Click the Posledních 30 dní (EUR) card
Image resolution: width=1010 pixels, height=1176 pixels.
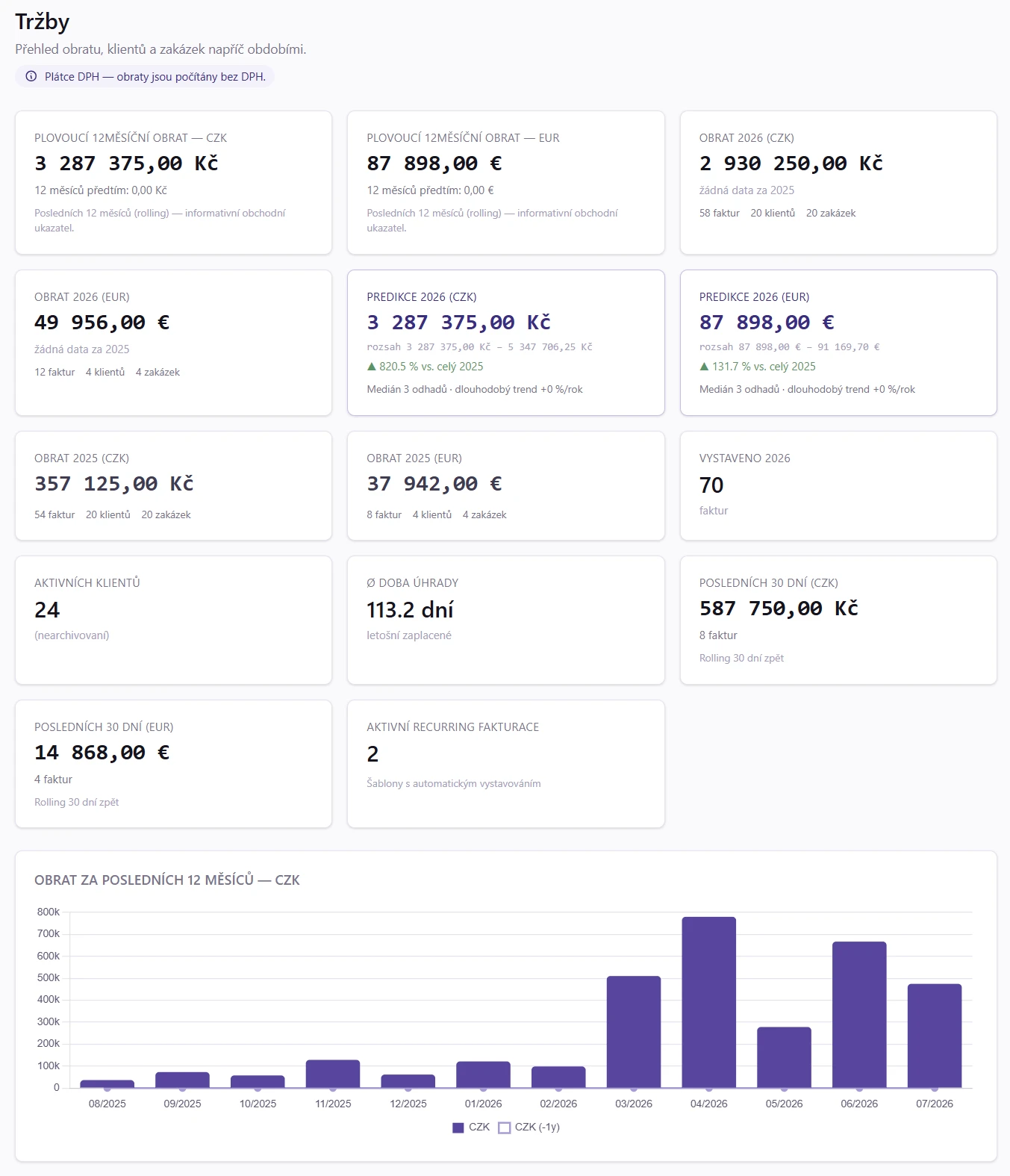(173, 764)
